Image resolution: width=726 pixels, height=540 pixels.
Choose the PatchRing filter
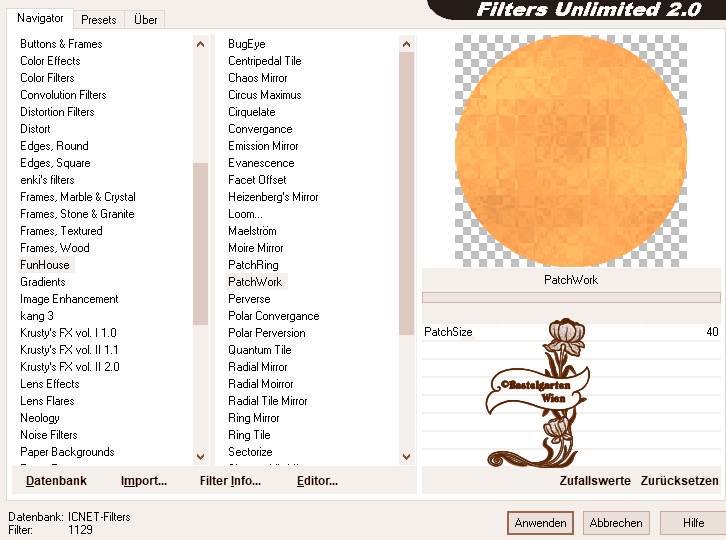click(x=253, y=265)
